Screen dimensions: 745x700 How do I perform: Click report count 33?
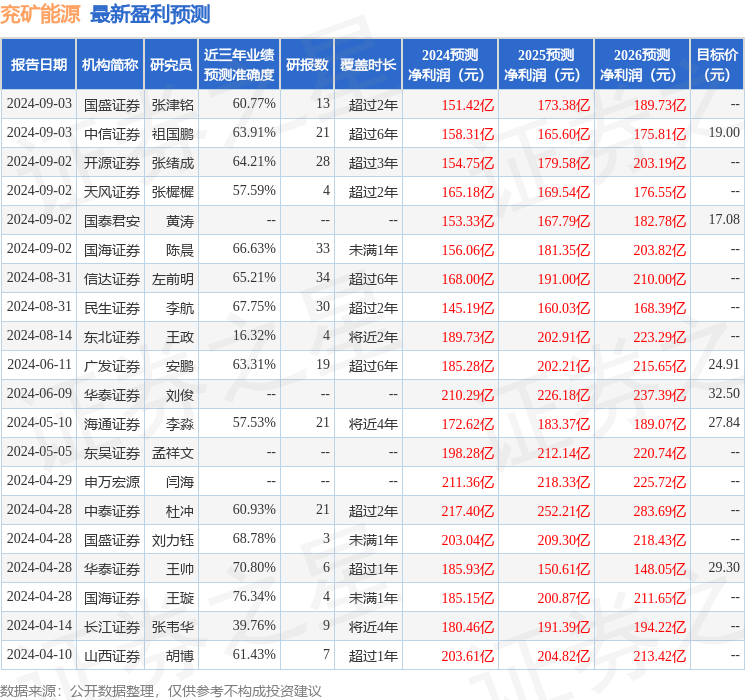pyautogui.click(x=323, y=248)
